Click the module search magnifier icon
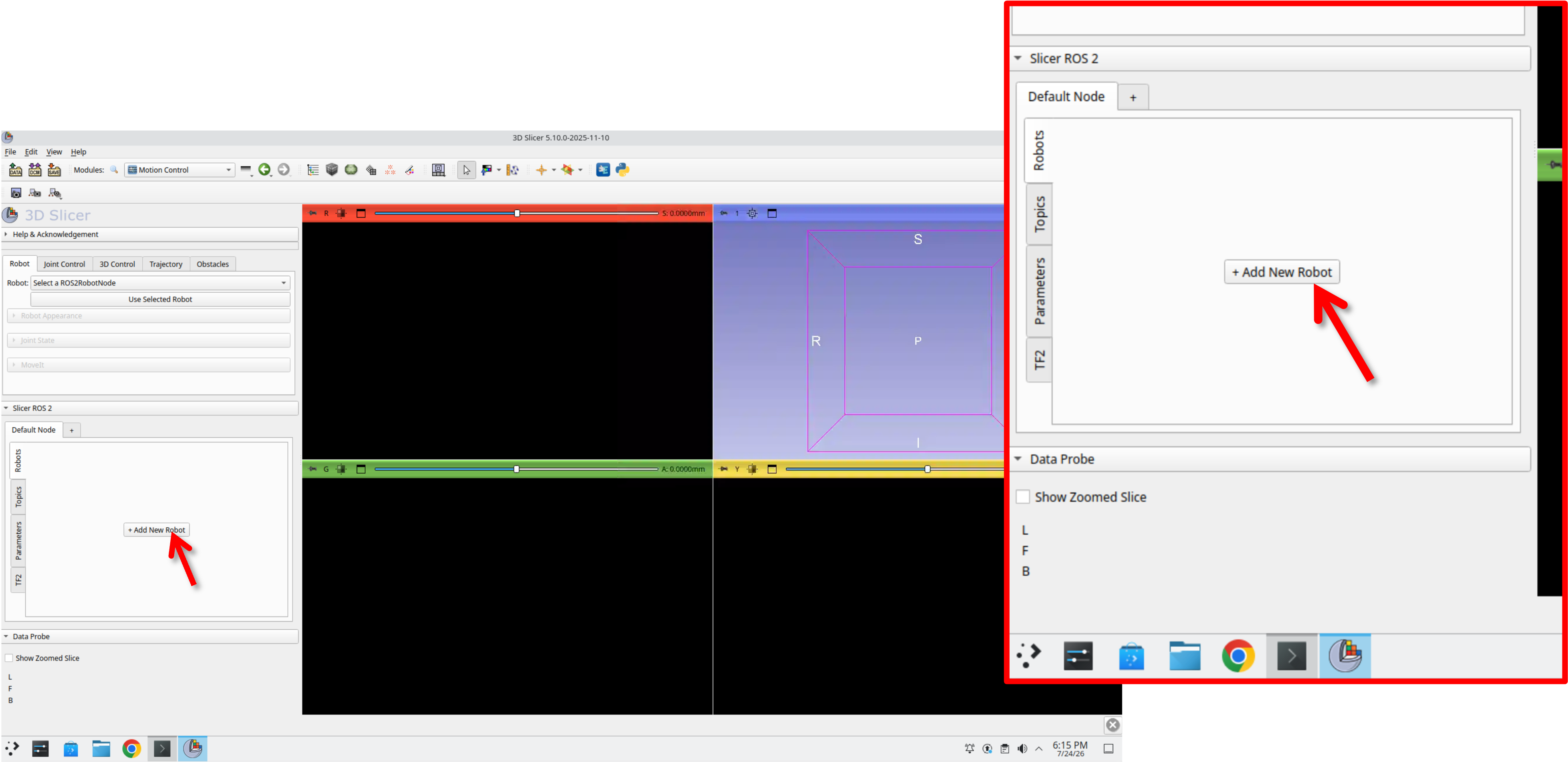The width and height of the screenshot is (1568, 762). (x=114, y=170)
